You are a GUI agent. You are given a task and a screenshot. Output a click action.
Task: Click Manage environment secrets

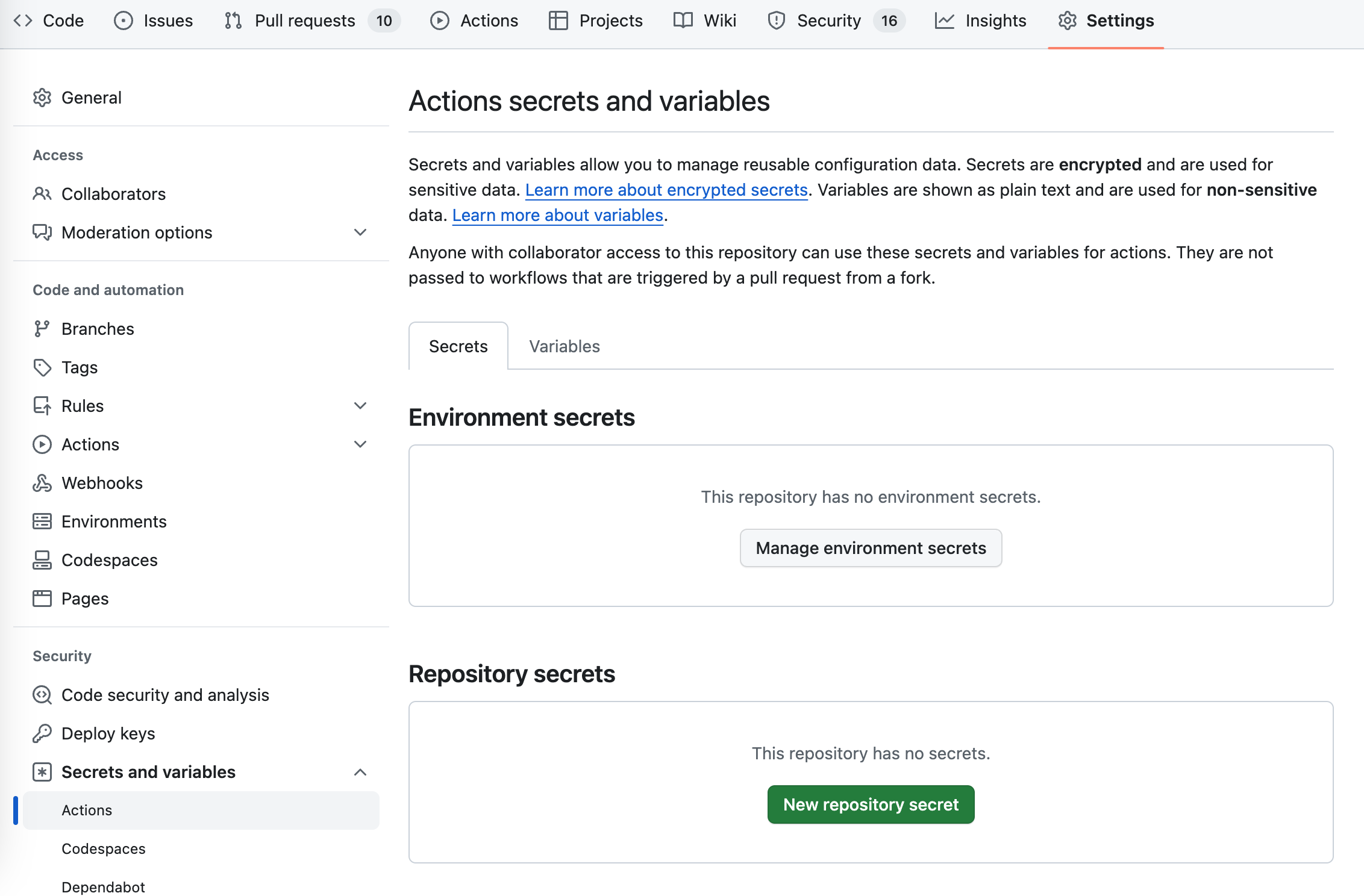click(x=871, y=547)
